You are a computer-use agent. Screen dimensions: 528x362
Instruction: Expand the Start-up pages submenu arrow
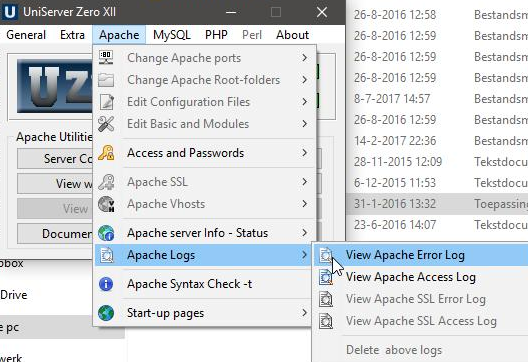[304, 313]
